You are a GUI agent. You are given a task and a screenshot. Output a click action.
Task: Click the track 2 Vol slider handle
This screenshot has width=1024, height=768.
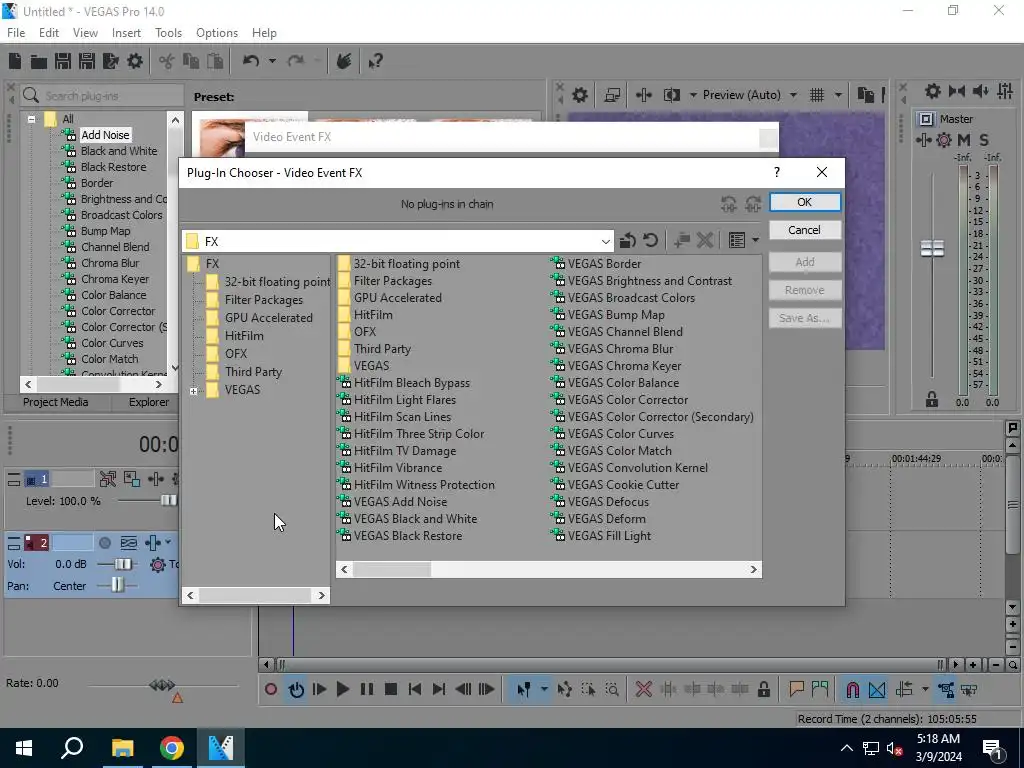123,564
